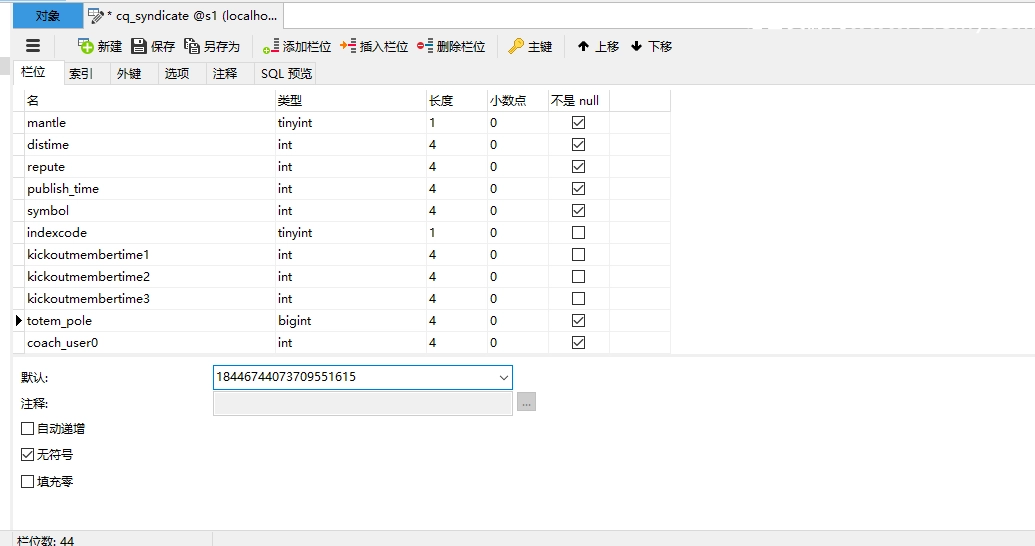
Task: Switch to the 索引 tab
Action: click(x=81, y=73)
